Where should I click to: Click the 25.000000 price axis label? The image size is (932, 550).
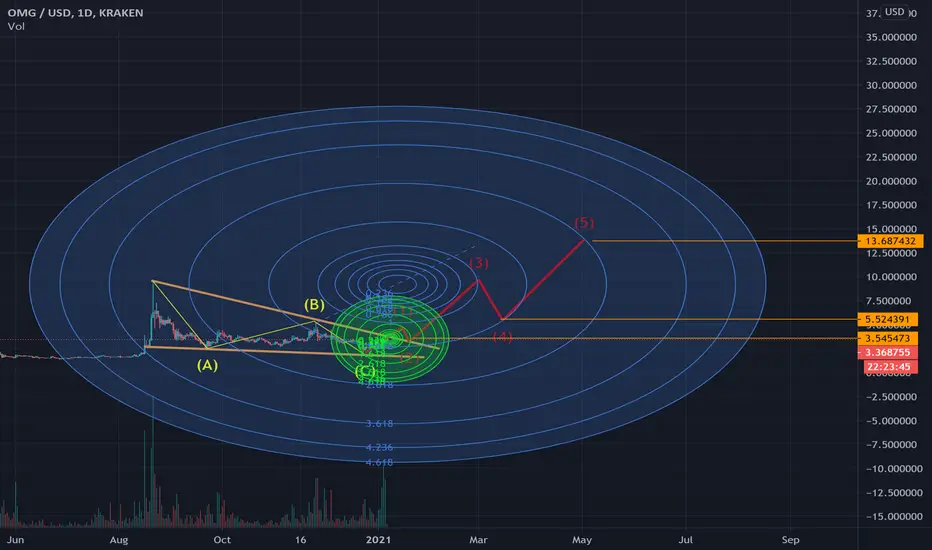tap(891, 133)
